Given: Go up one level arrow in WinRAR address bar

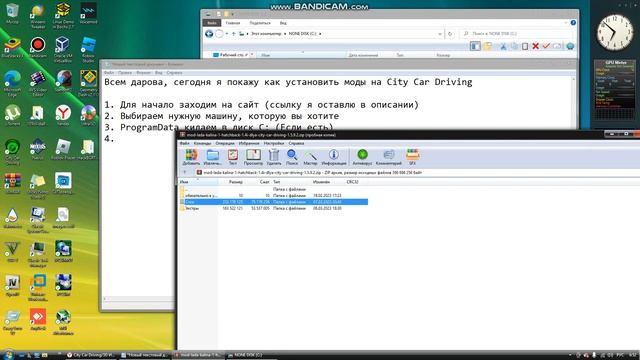Looking at the screenshot, I should click(185, 173).
